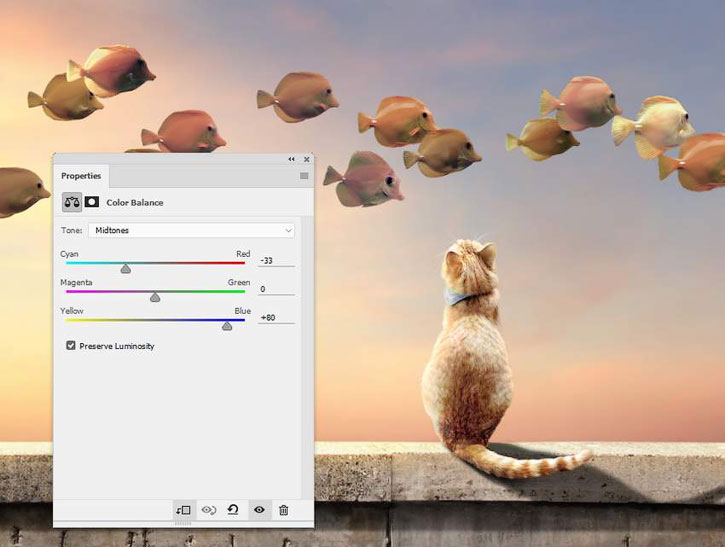Click the Preserve Luminosity label text
Screen dimensions: 725x547
(117, 346)
